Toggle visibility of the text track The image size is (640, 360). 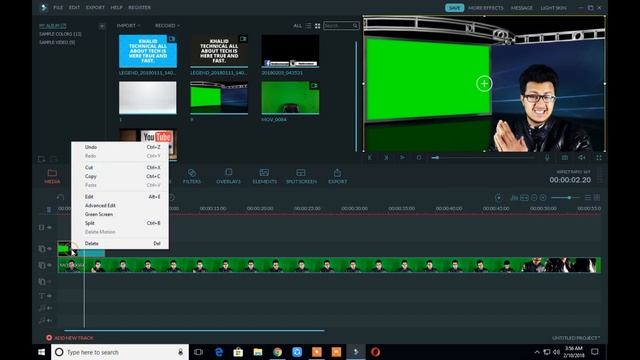49,296
